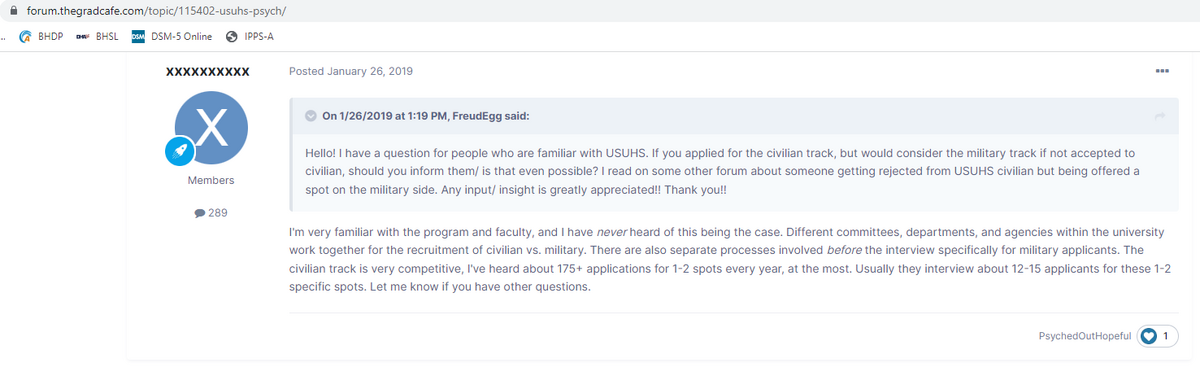Open the Posted January 26, 2019 timestamp
Image resolution: width=1200 pixels, height=376 pixels.
(x=350, y=71)
